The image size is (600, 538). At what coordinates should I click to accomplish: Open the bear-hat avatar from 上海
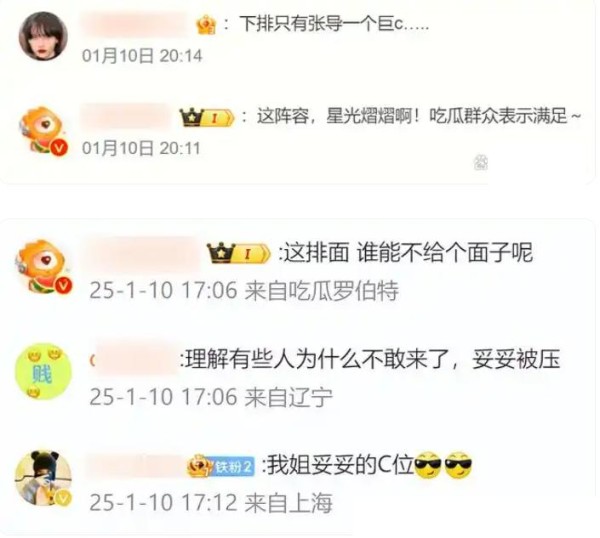43,478
